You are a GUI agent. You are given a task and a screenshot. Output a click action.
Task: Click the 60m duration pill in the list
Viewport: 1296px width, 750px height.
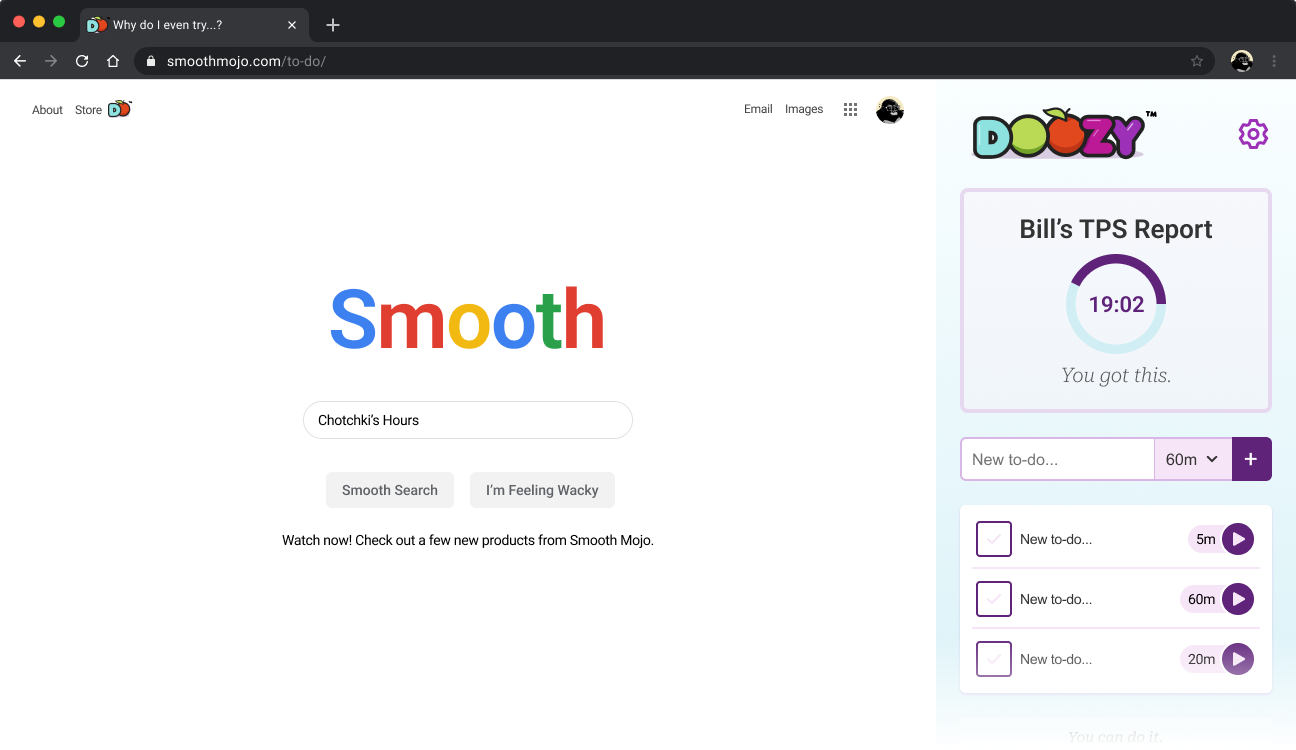point(1202,599)
